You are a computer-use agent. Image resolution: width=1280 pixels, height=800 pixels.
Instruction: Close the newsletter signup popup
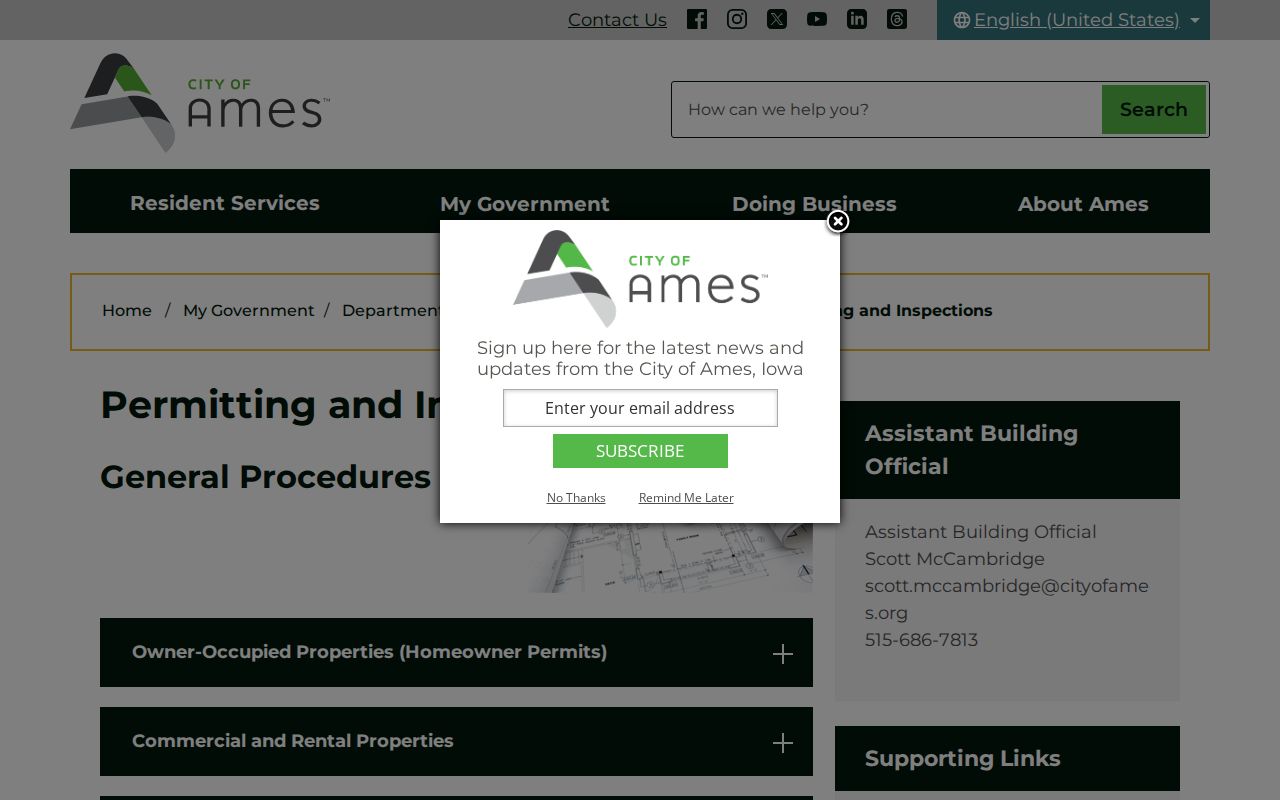(x=838, y=221)
